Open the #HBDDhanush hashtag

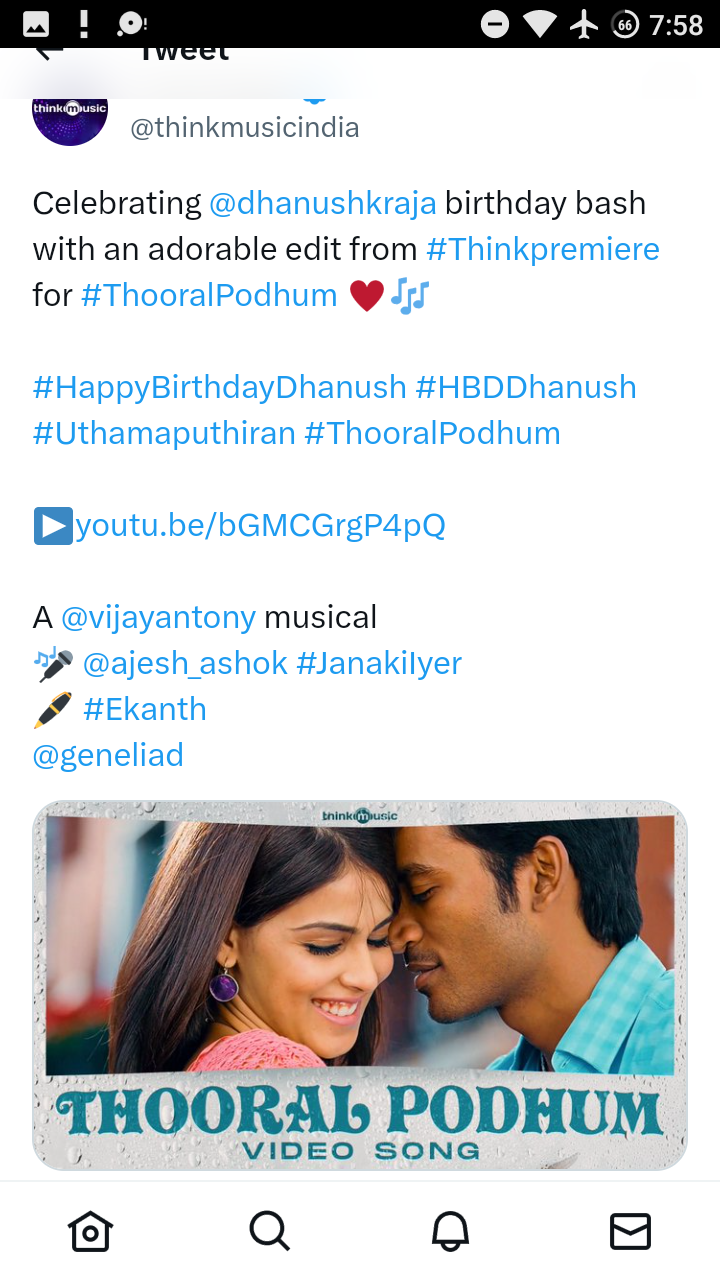click(526, 387)
